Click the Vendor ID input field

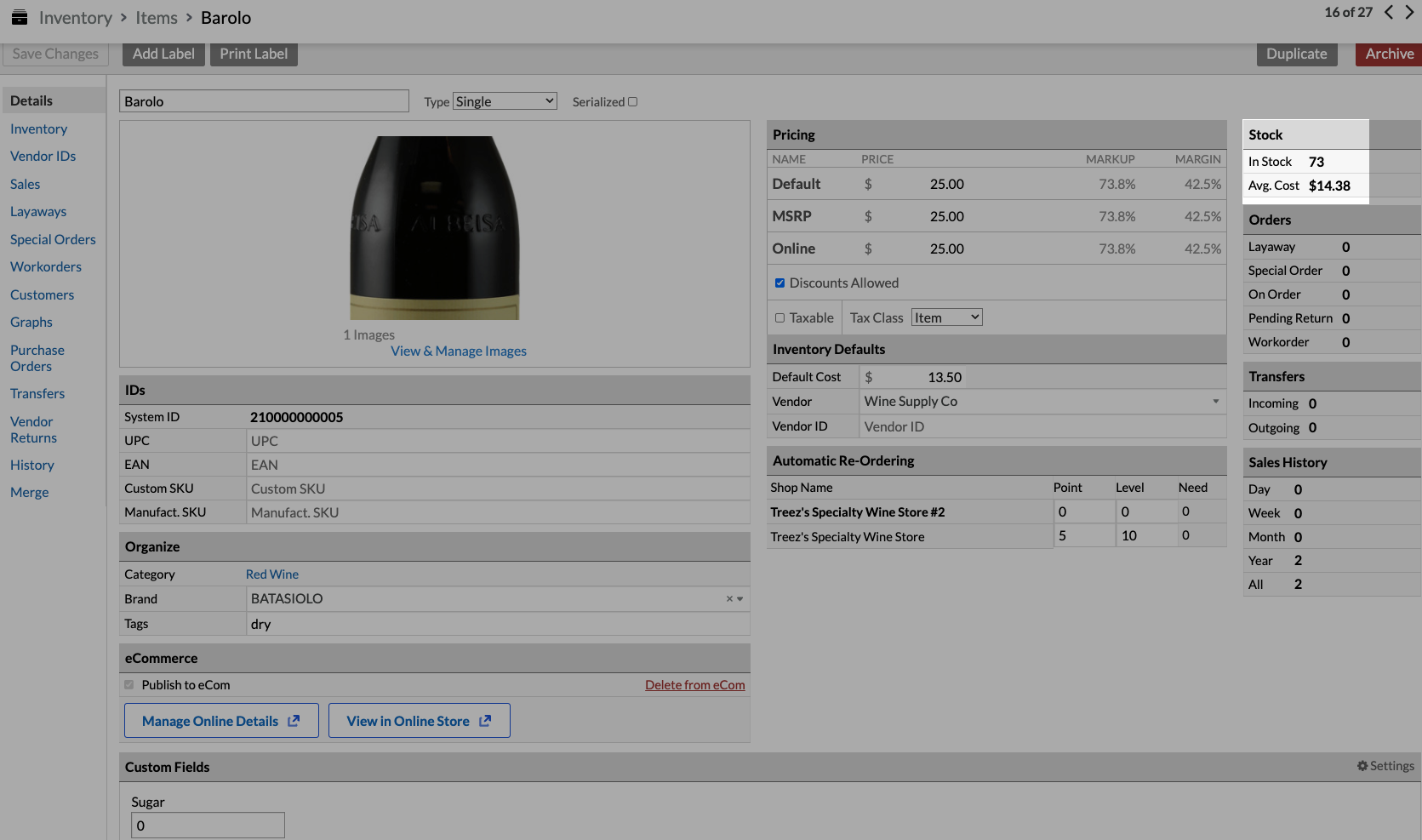1042,426
